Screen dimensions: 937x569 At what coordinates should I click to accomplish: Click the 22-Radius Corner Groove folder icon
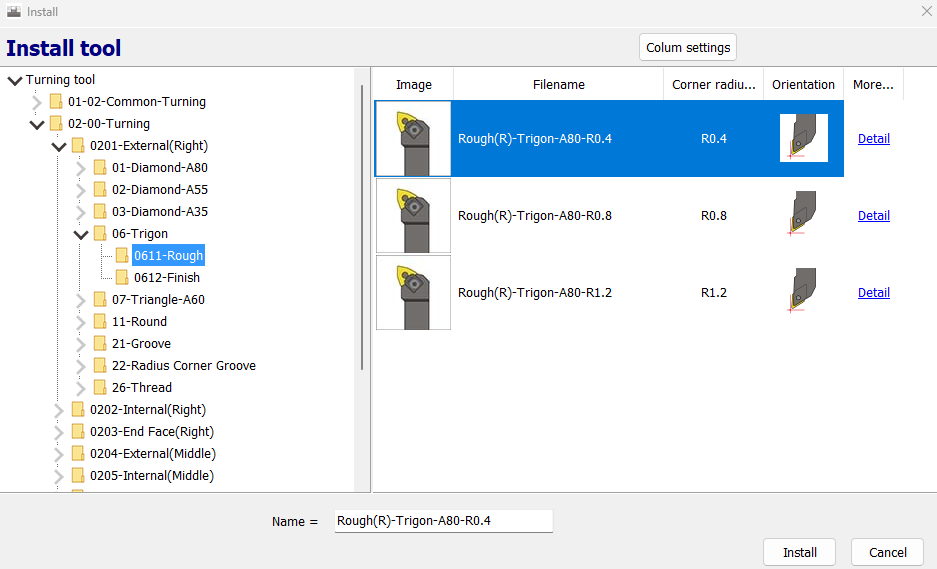(100, 366)
